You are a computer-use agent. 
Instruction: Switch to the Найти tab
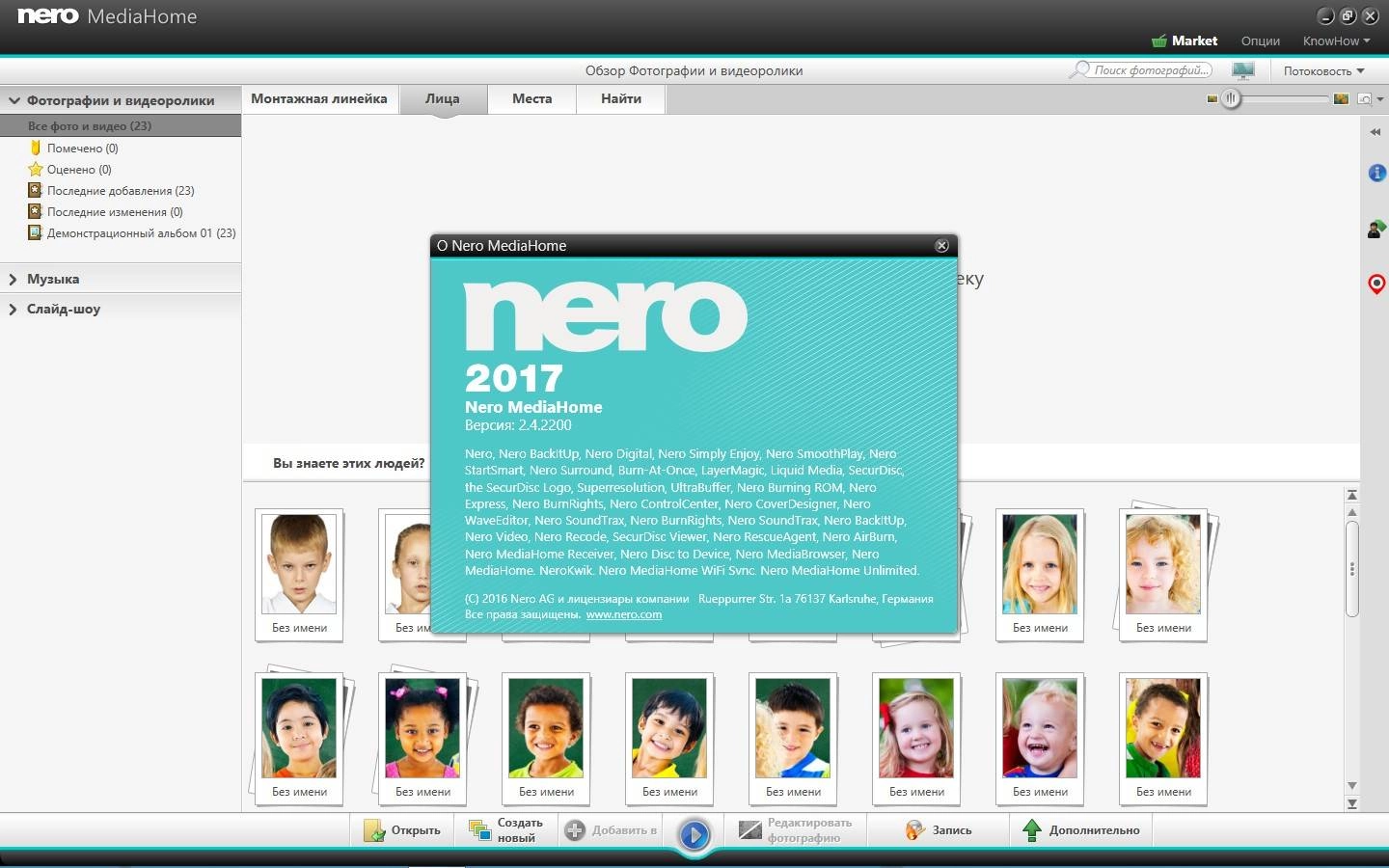(621, 98)
